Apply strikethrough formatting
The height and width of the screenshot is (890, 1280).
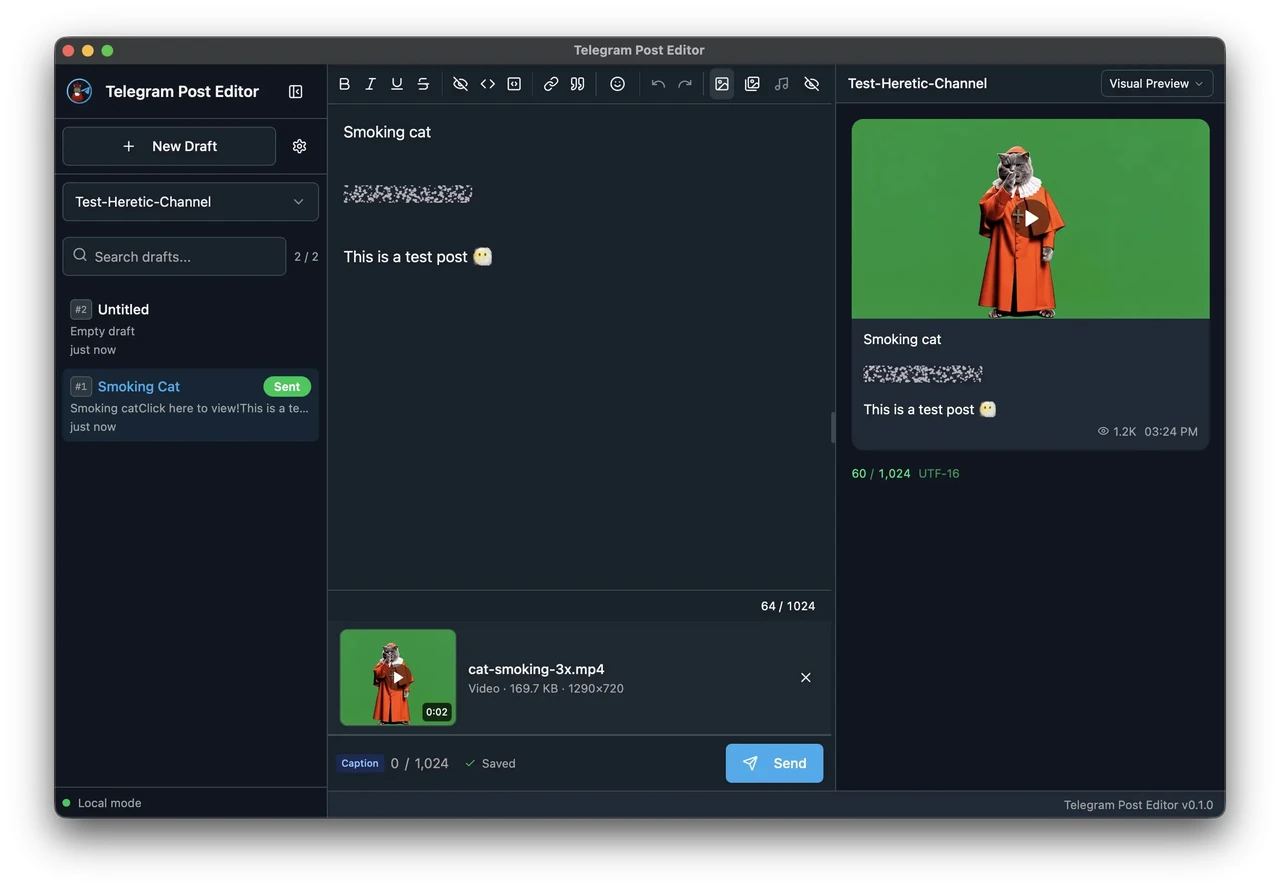[x=423, y=84]
